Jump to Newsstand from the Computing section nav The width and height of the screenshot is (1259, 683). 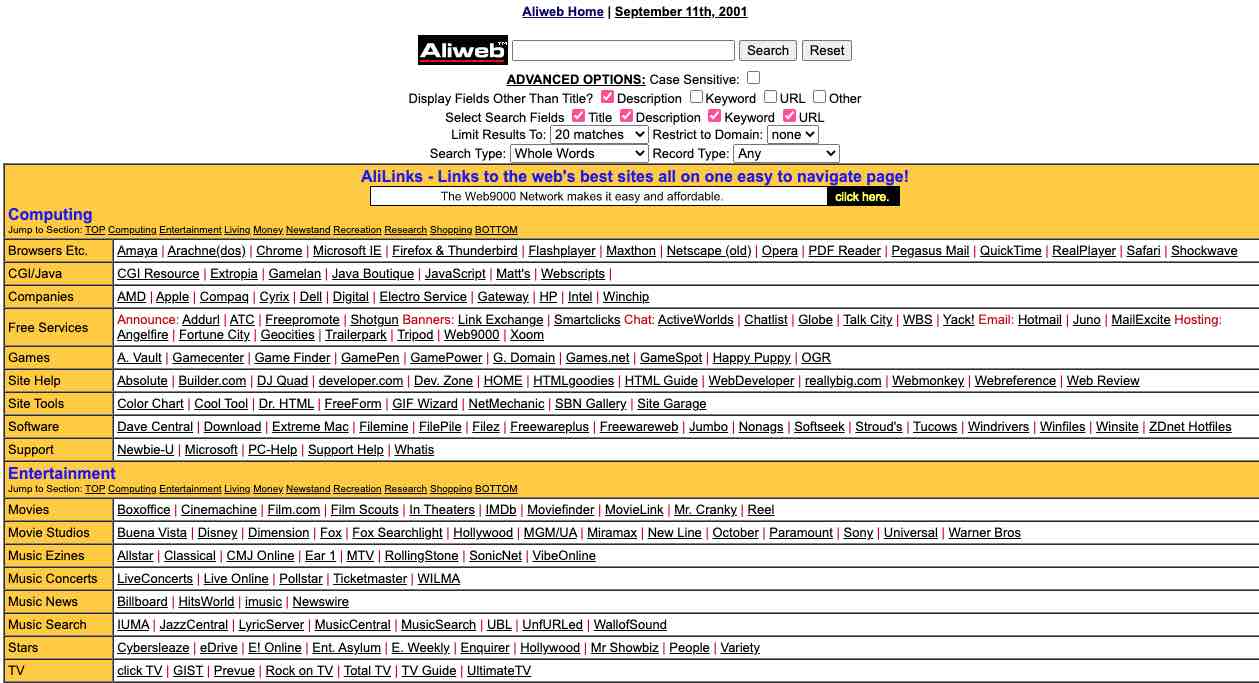tap(308, 231)
